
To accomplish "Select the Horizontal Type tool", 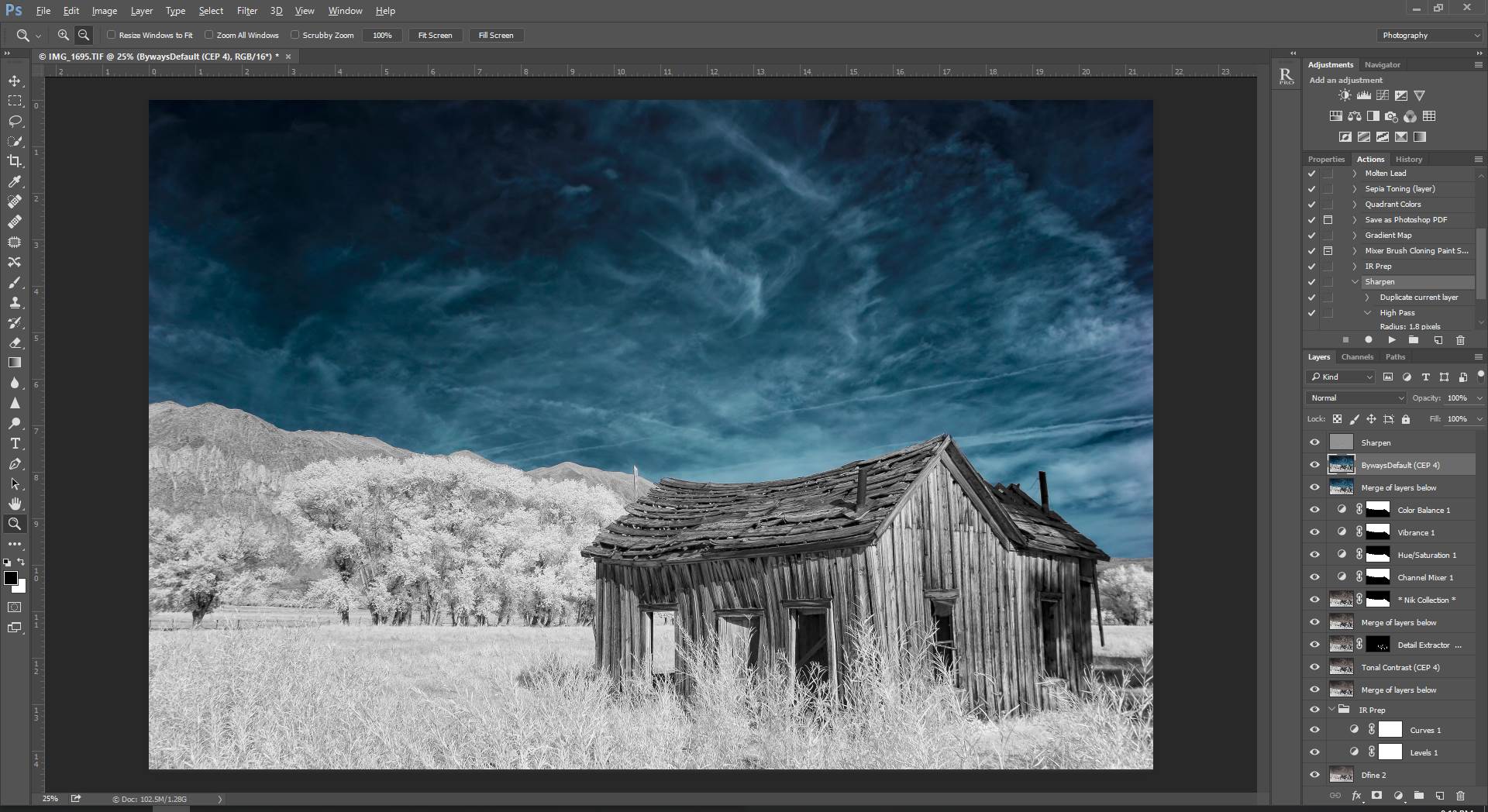I will point(15,444).
